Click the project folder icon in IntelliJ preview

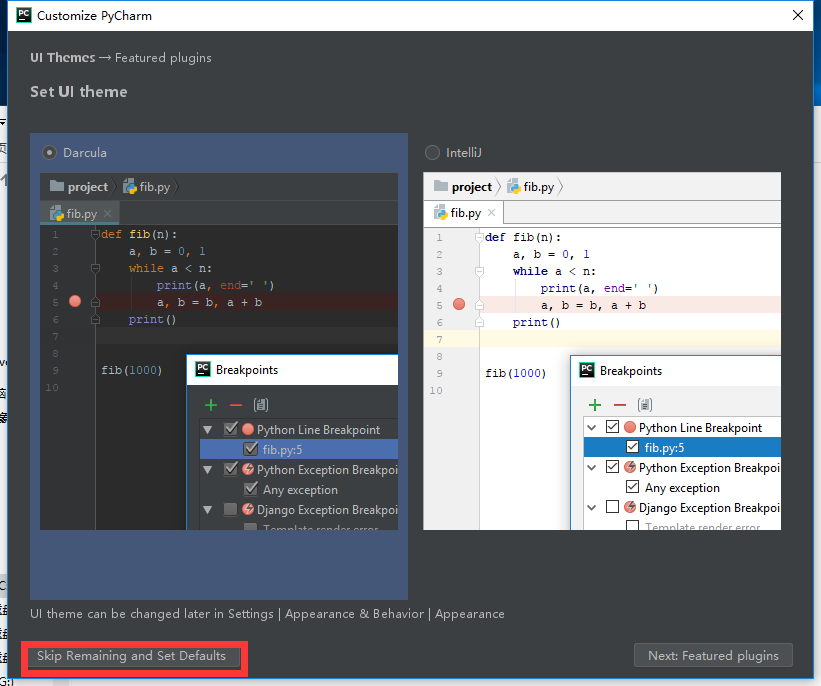pyautogui.click(x=441, y=186)
